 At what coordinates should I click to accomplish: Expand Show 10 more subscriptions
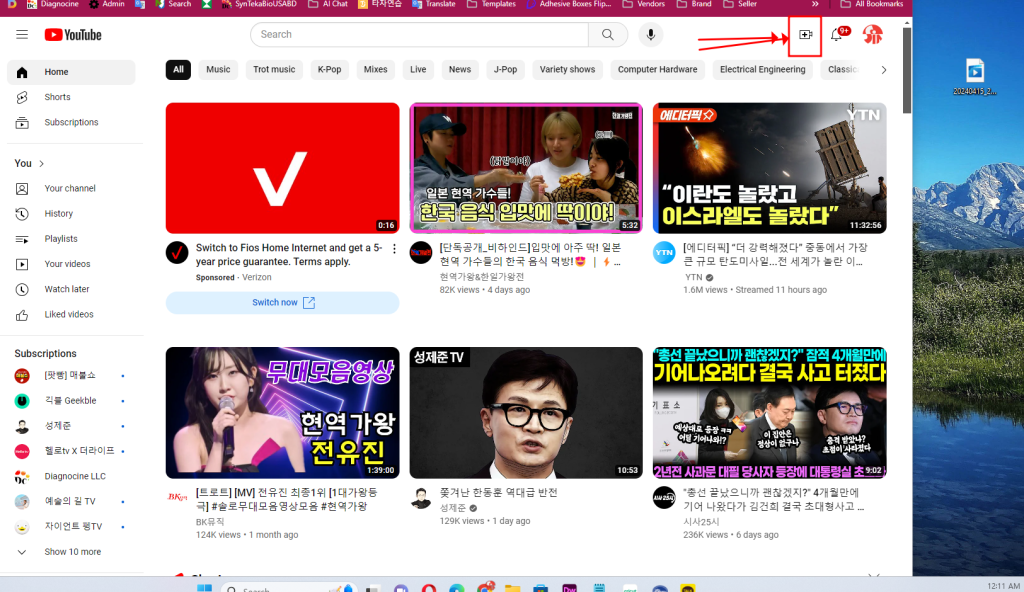pos(72,552)
